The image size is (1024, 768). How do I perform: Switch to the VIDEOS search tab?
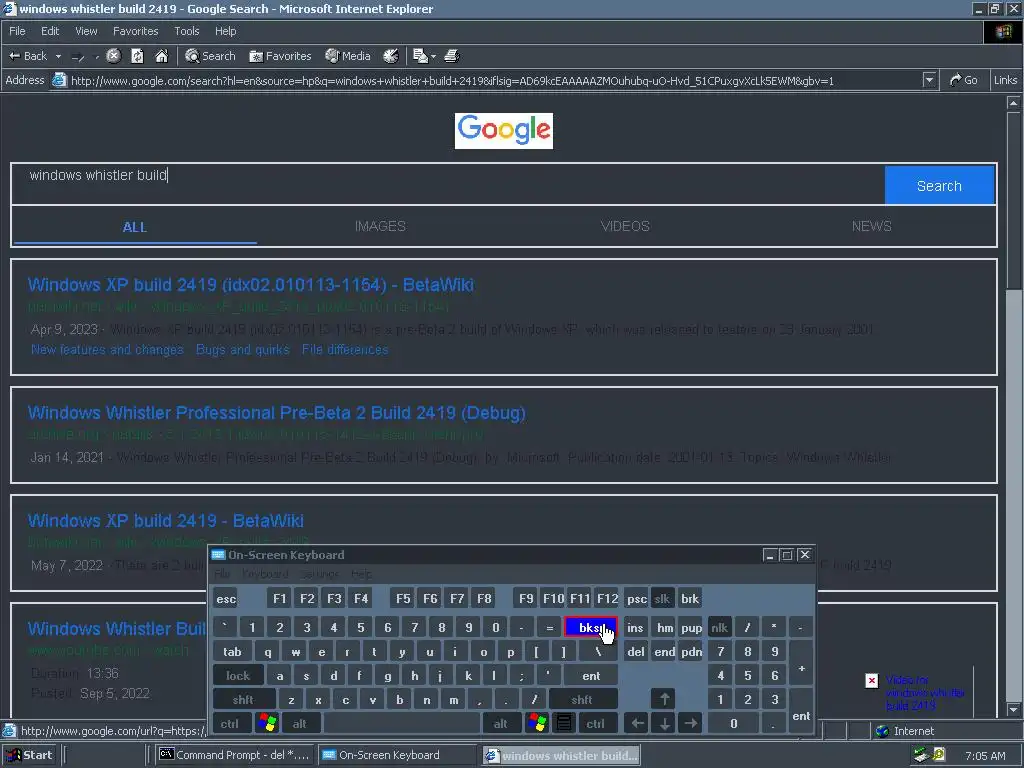[x=625, y=226]
